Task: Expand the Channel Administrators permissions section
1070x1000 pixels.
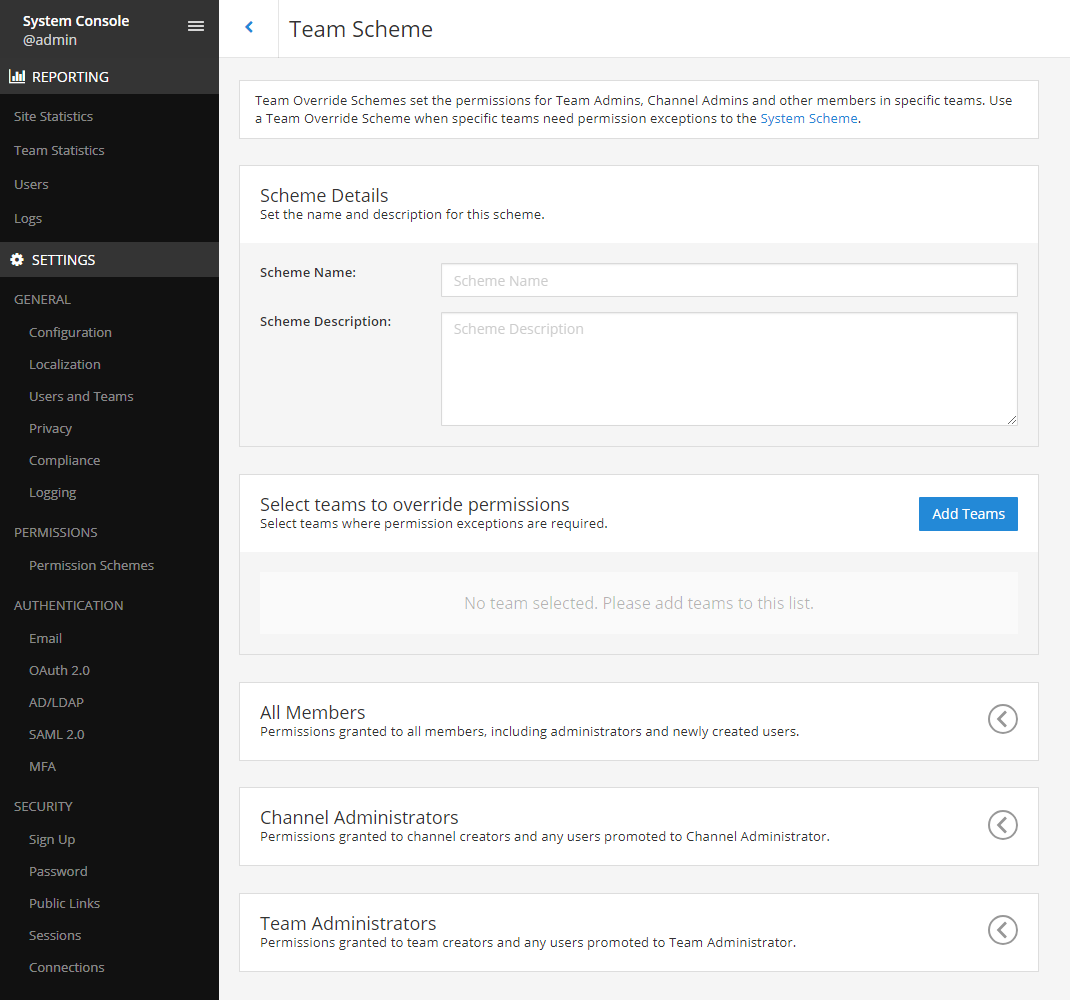Action: click(x=1002, y=825)
